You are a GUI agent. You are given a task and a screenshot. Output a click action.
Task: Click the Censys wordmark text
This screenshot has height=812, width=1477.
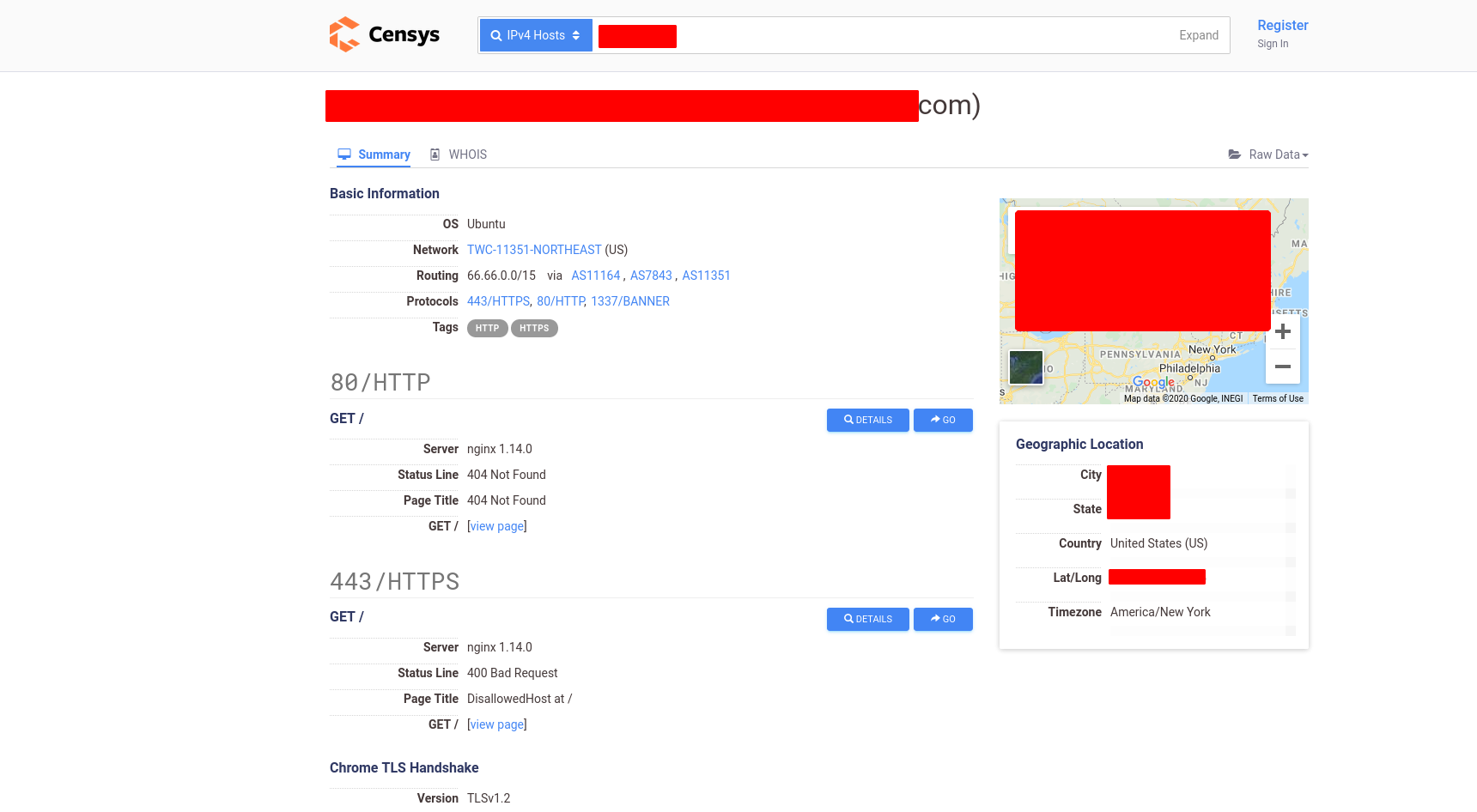point(404,35)
